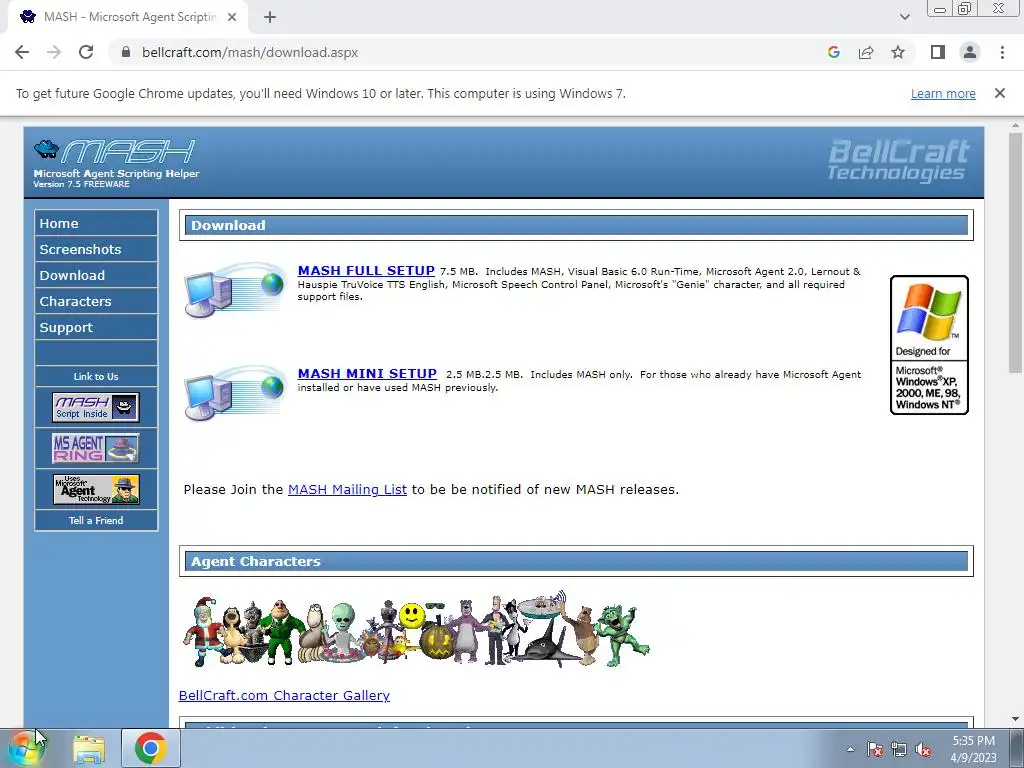Click the share page icon
Viewport: 1024px width, 768px height.
pyautogui.click(x=866, y=52)
